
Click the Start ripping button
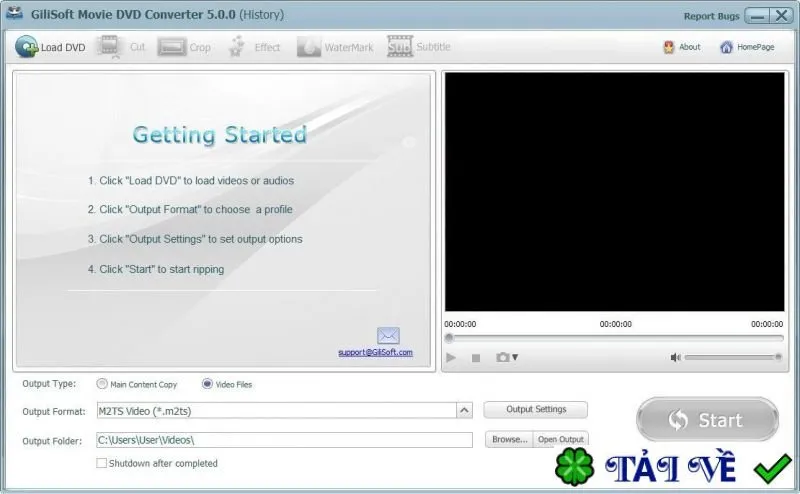tap(707, 419)
